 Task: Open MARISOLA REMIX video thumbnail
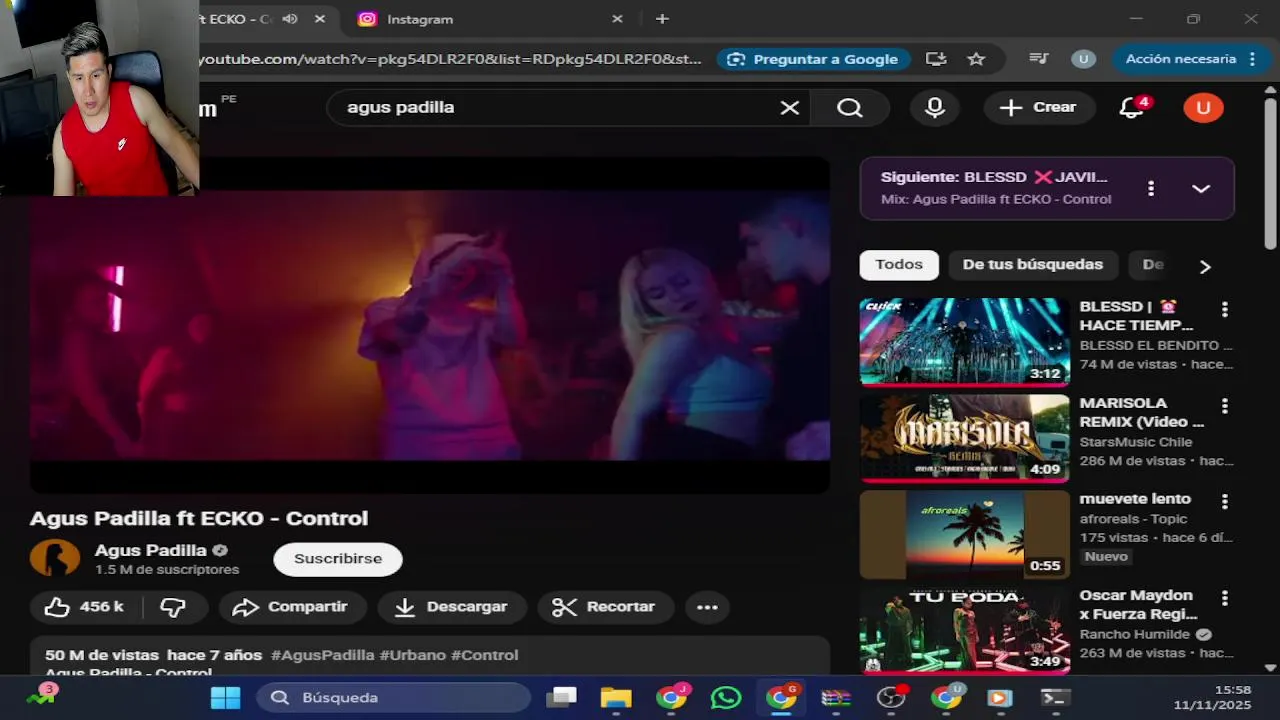[x=965, y=438]
